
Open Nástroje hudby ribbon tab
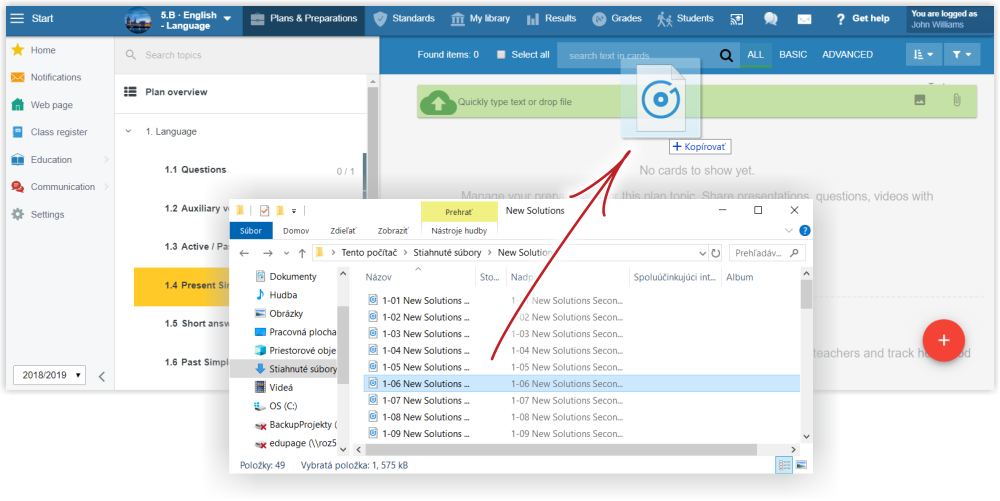459,231
